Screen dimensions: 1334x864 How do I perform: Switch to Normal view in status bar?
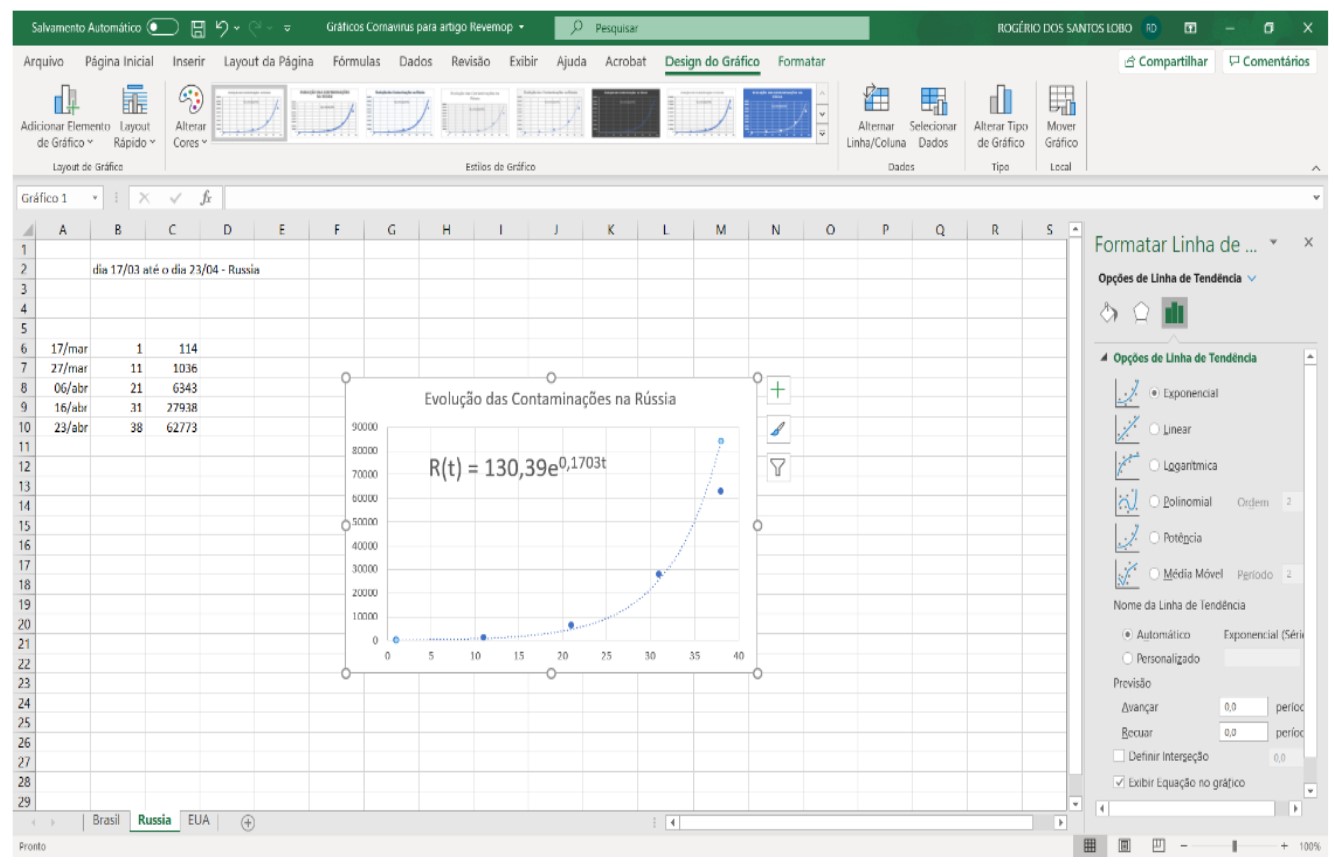point(1092,846)
